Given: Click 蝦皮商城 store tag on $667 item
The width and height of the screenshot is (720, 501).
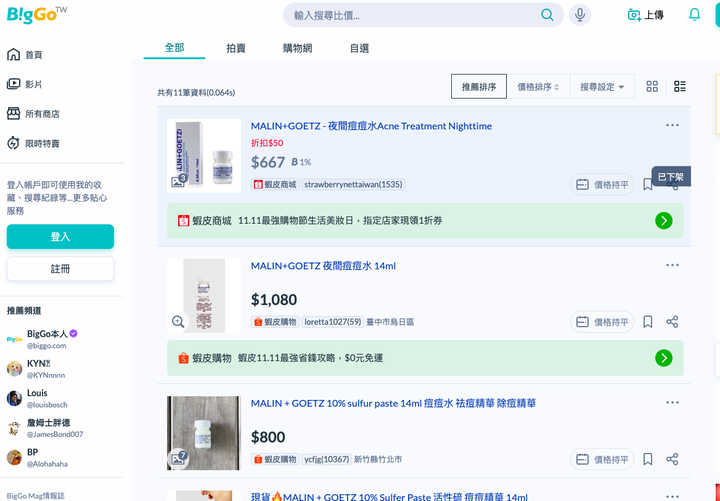Looking at the screenshot, I should [x=275, y=185].
